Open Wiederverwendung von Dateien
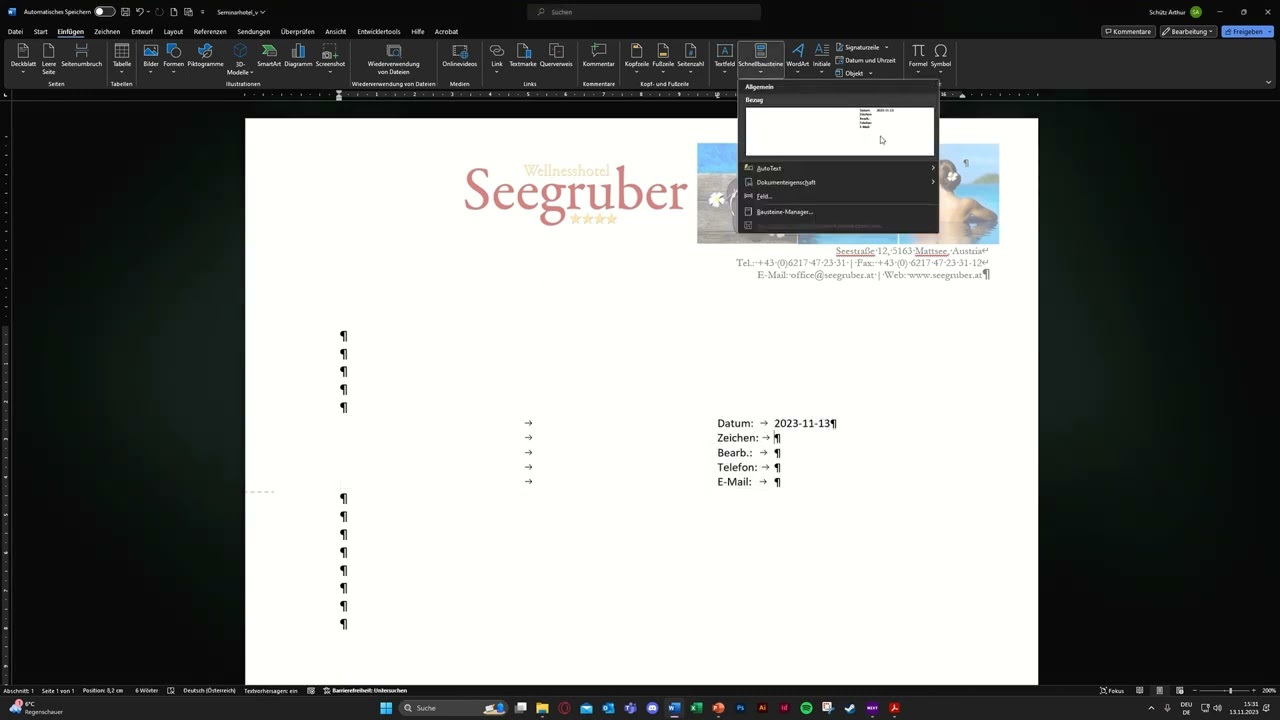The width and height of the screenshot is (1280, 720). [x=394, y=59]
